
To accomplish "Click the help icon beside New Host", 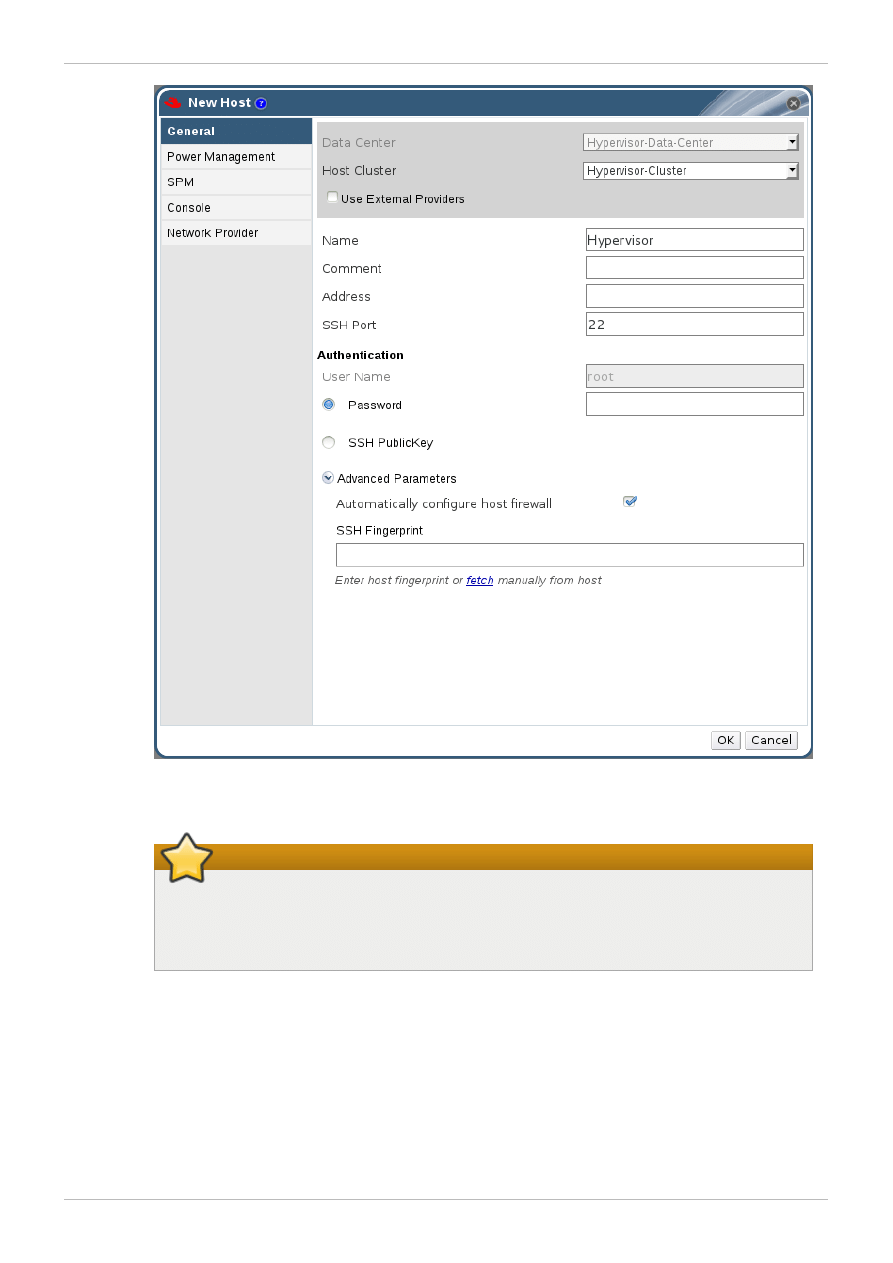I will click(261, 103).
